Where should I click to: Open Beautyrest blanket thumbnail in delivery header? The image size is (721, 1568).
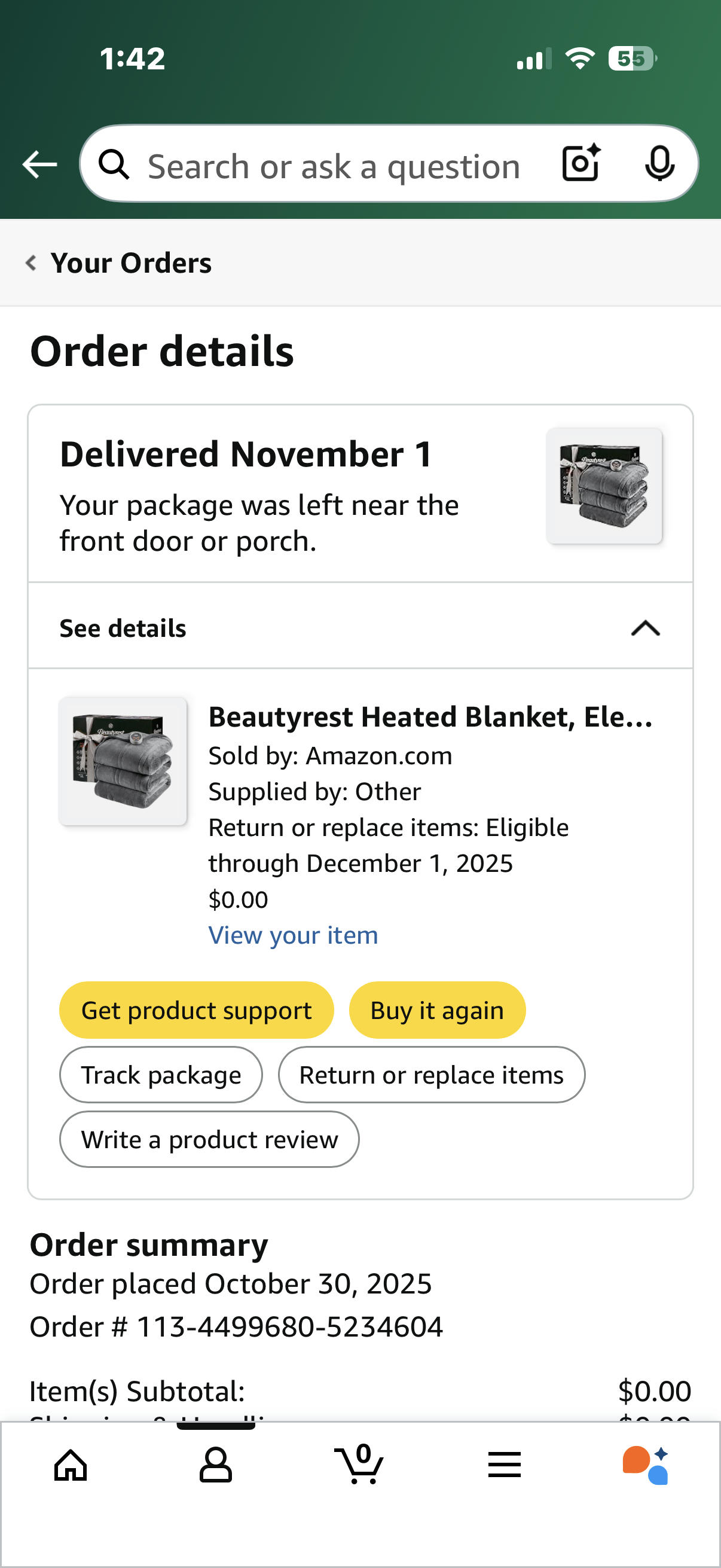point(604,486)
